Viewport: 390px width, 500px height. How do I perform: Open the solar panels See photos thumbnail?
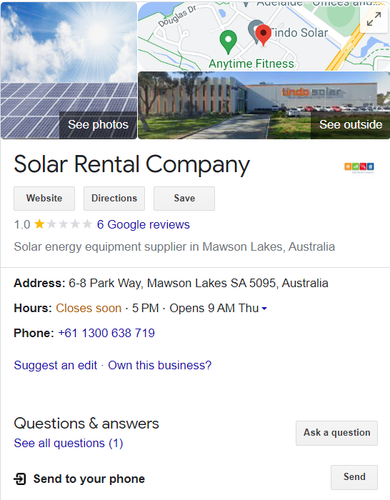tap(69, 70)
